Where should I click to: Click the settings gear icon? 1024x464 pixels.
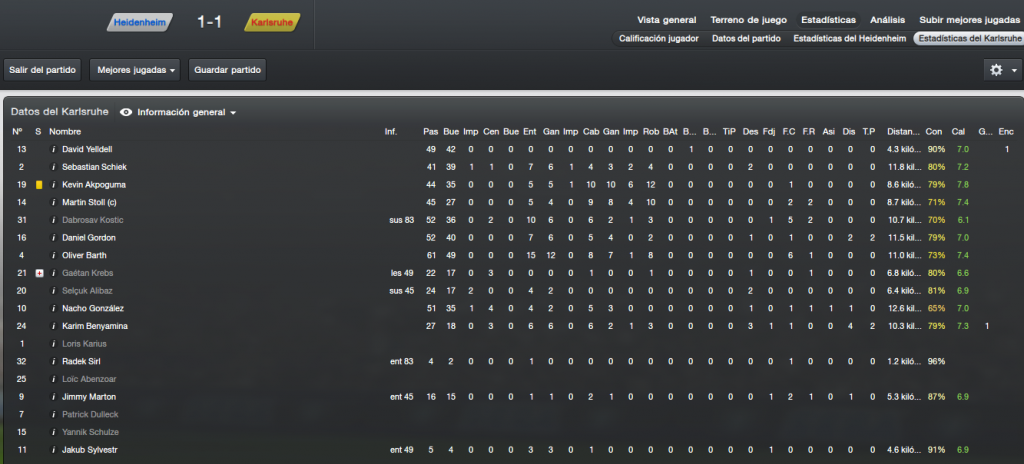coord(996,70)
